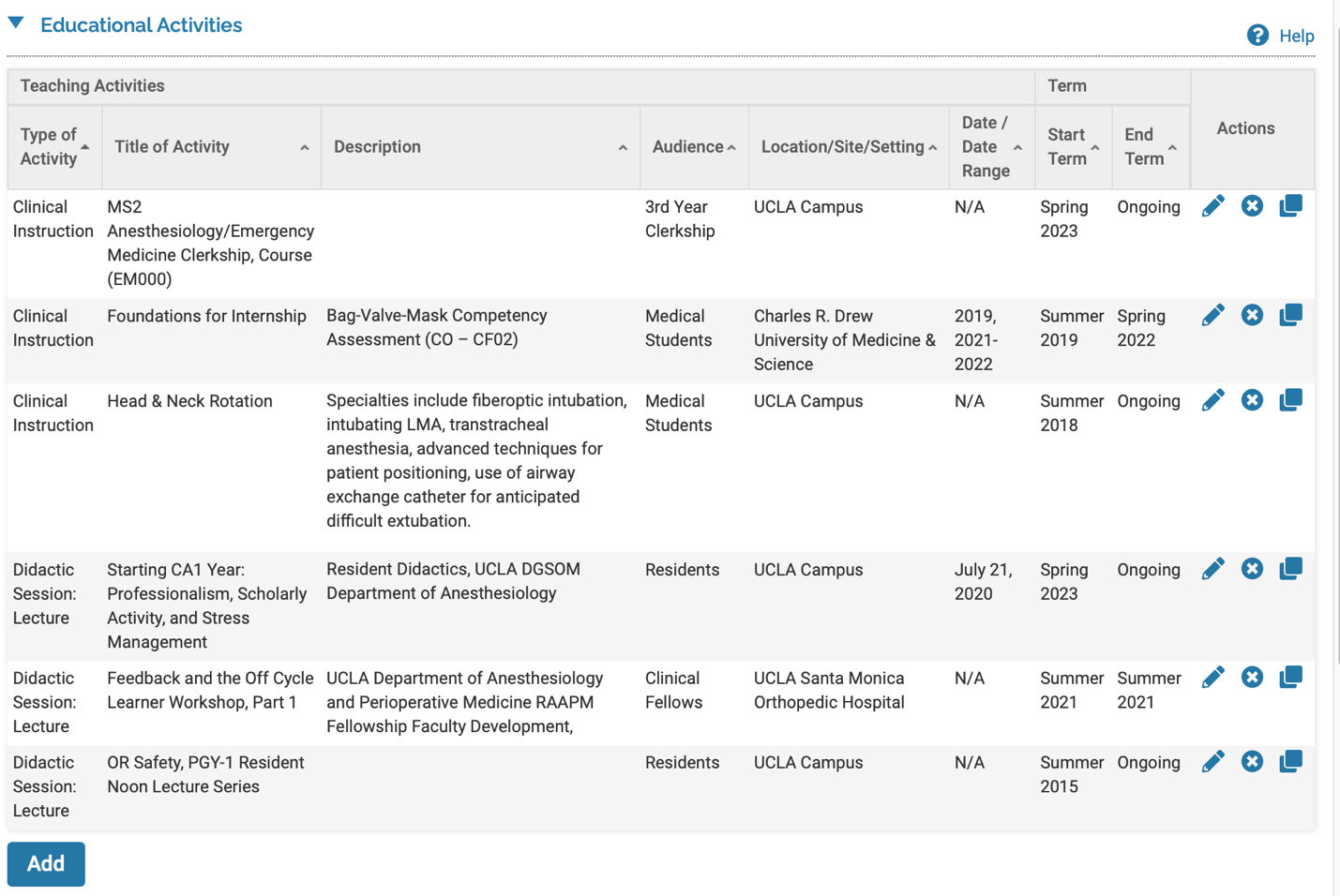Edit the OR Safety, PGY-1 Resident row

[x=1212, y=762]
